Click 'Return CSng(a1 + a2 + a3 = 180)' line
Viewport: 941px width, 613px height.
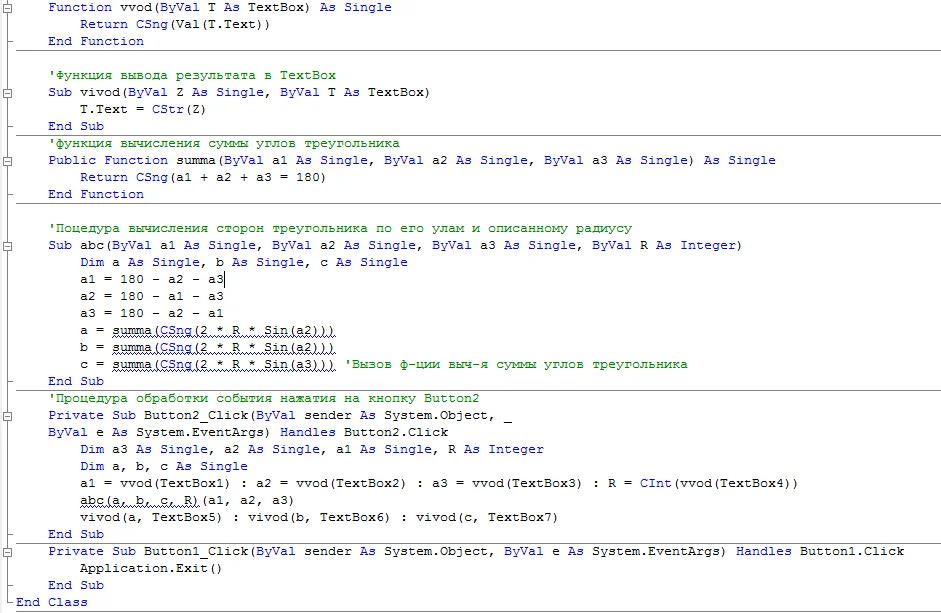(x=203, y=178)
